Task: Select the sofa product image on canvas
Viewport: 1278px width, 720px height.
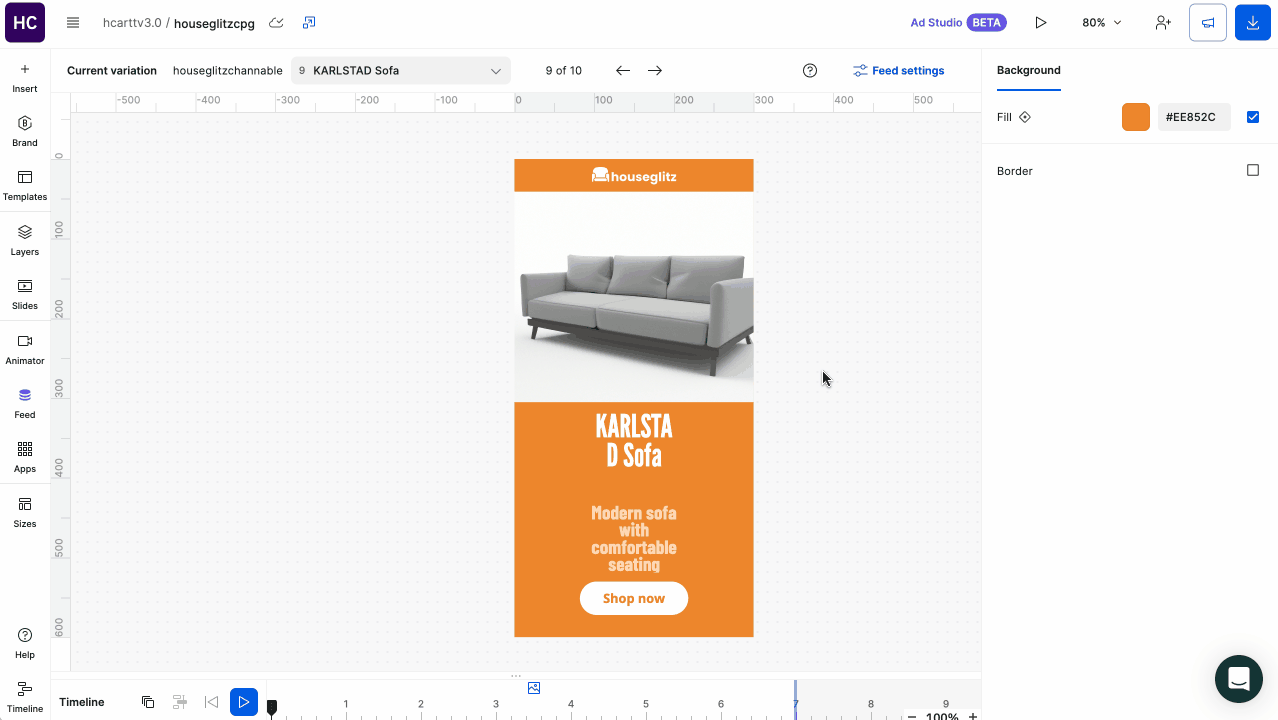Action: point(634,297)
